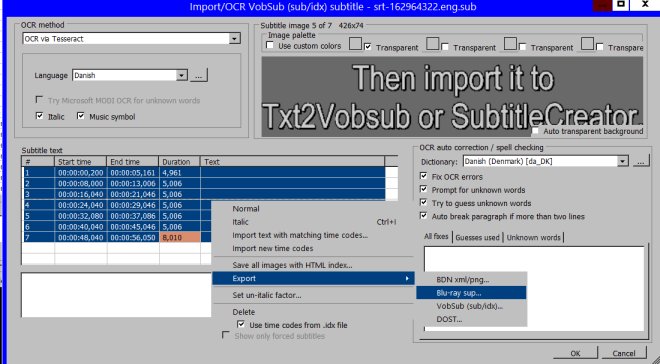Open the Guesses used tab

click(477, 237)
